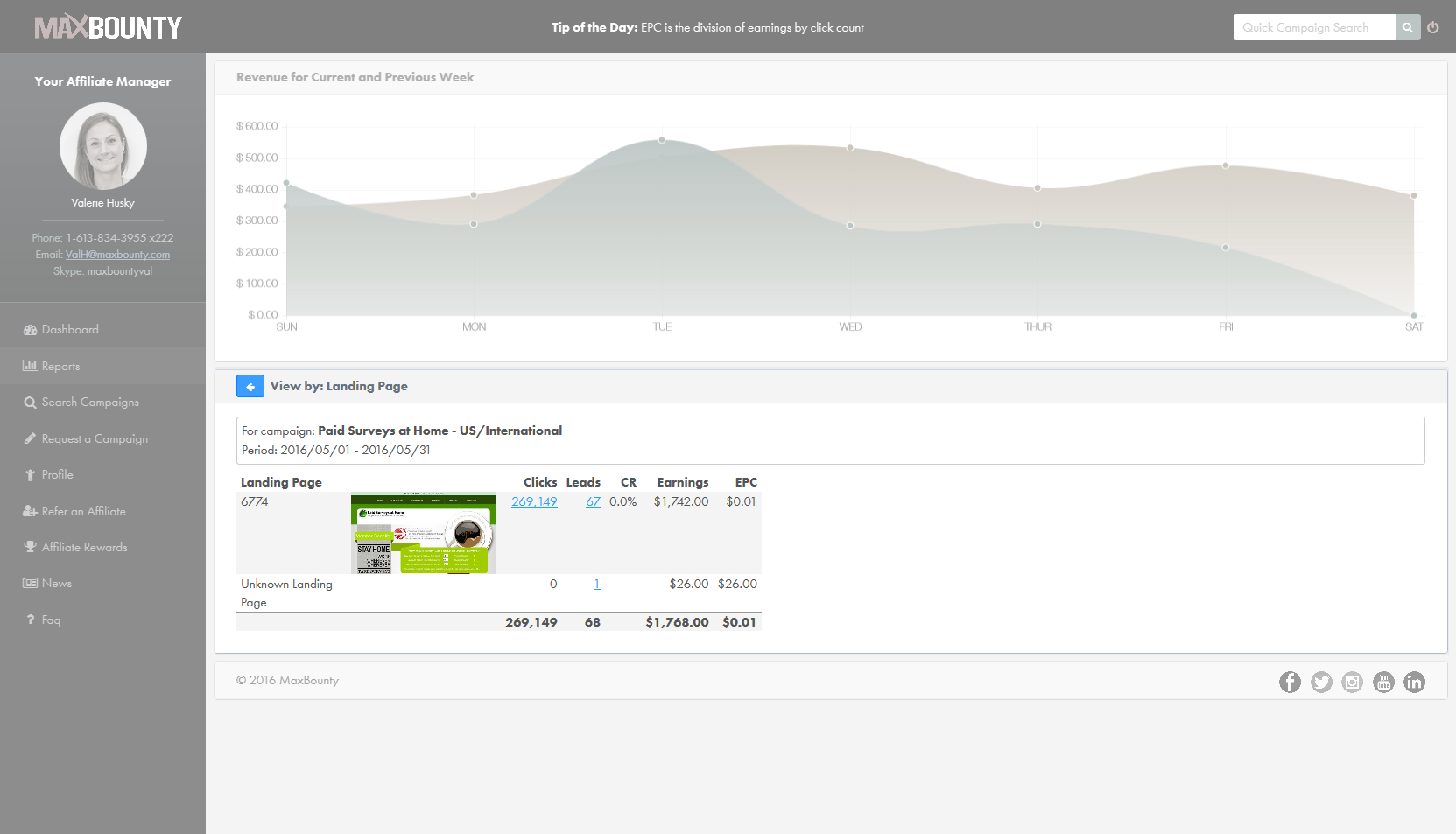Click the Earnings column header
Image resolution: width=1456 pixels, height=834 pixels.
(x=683, y=482)
